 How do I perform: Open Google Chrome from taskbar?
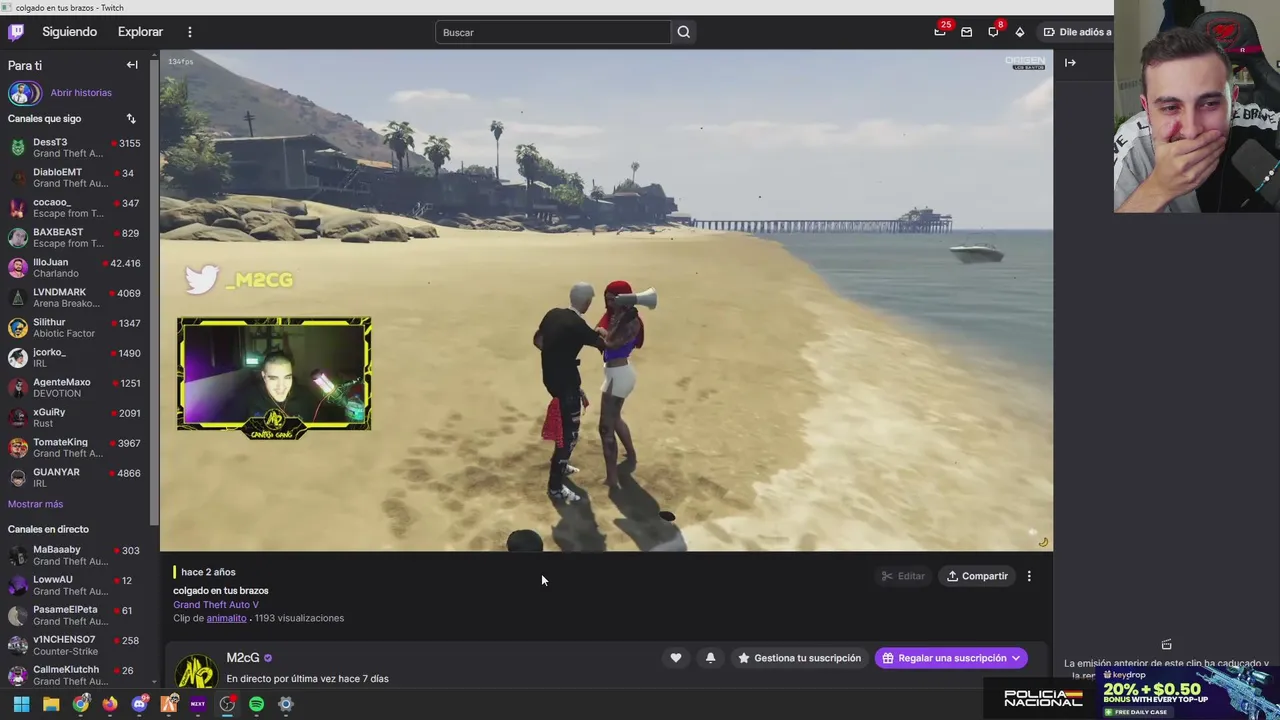[x=80, y=704]
